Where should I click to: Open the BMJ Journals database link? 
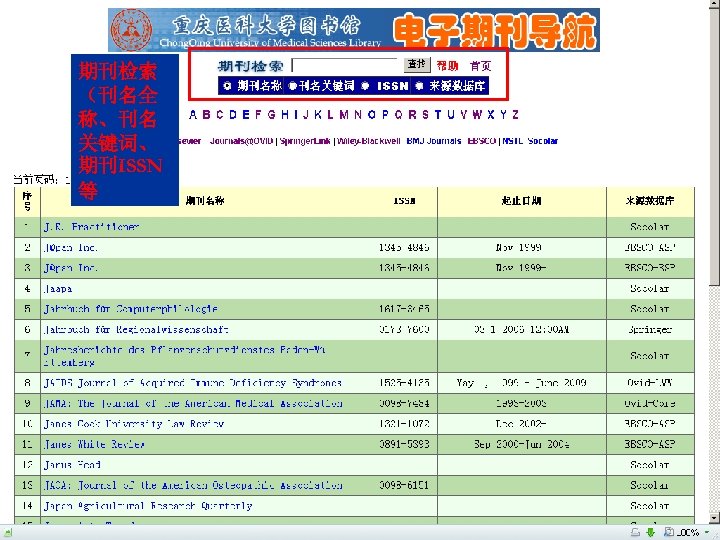click(433, 141)
